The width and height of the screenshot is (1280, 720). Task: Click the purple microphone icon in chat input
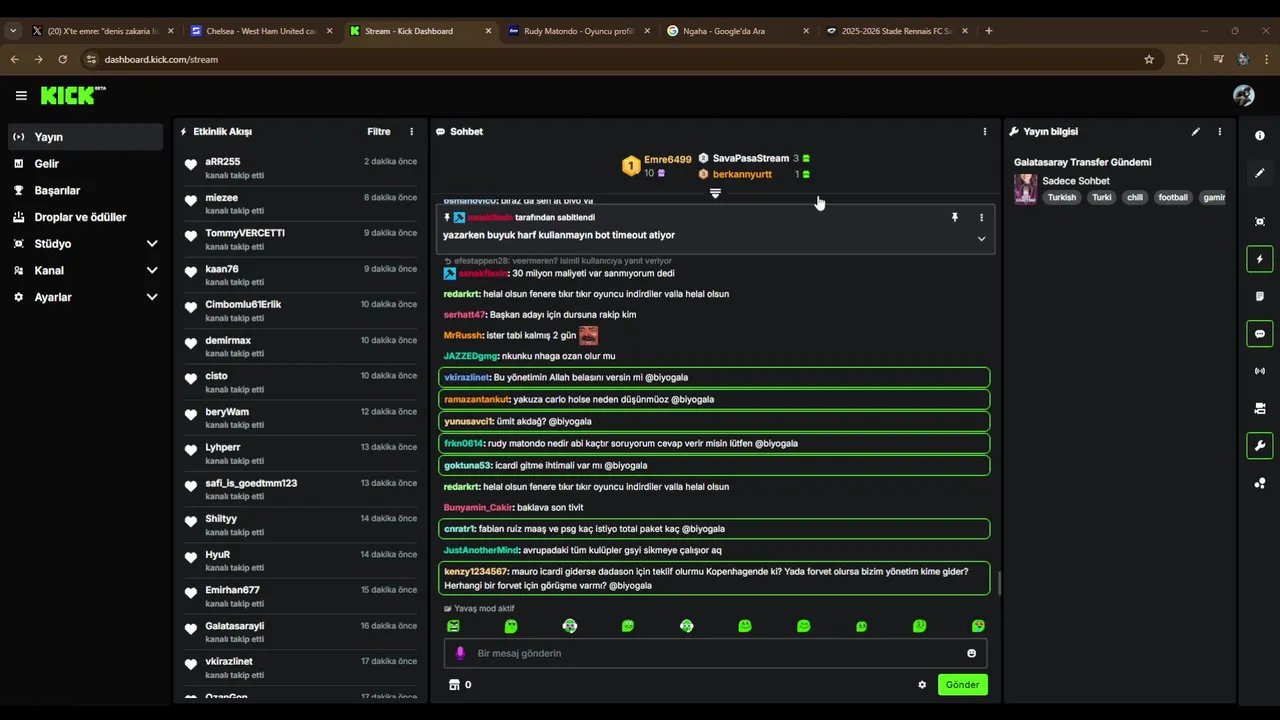(x=460, y=653)
